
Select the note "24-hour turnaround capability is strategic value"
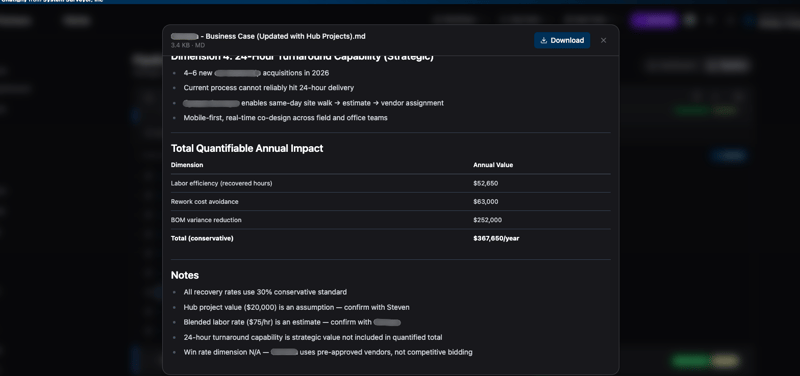313,337
